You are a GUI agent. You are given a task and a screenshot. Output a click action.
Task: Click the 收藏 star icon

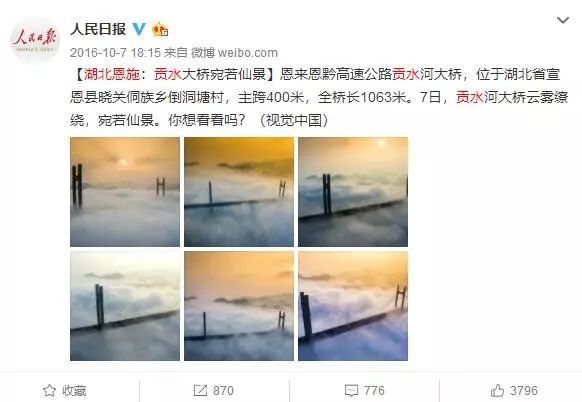point(49,390)
